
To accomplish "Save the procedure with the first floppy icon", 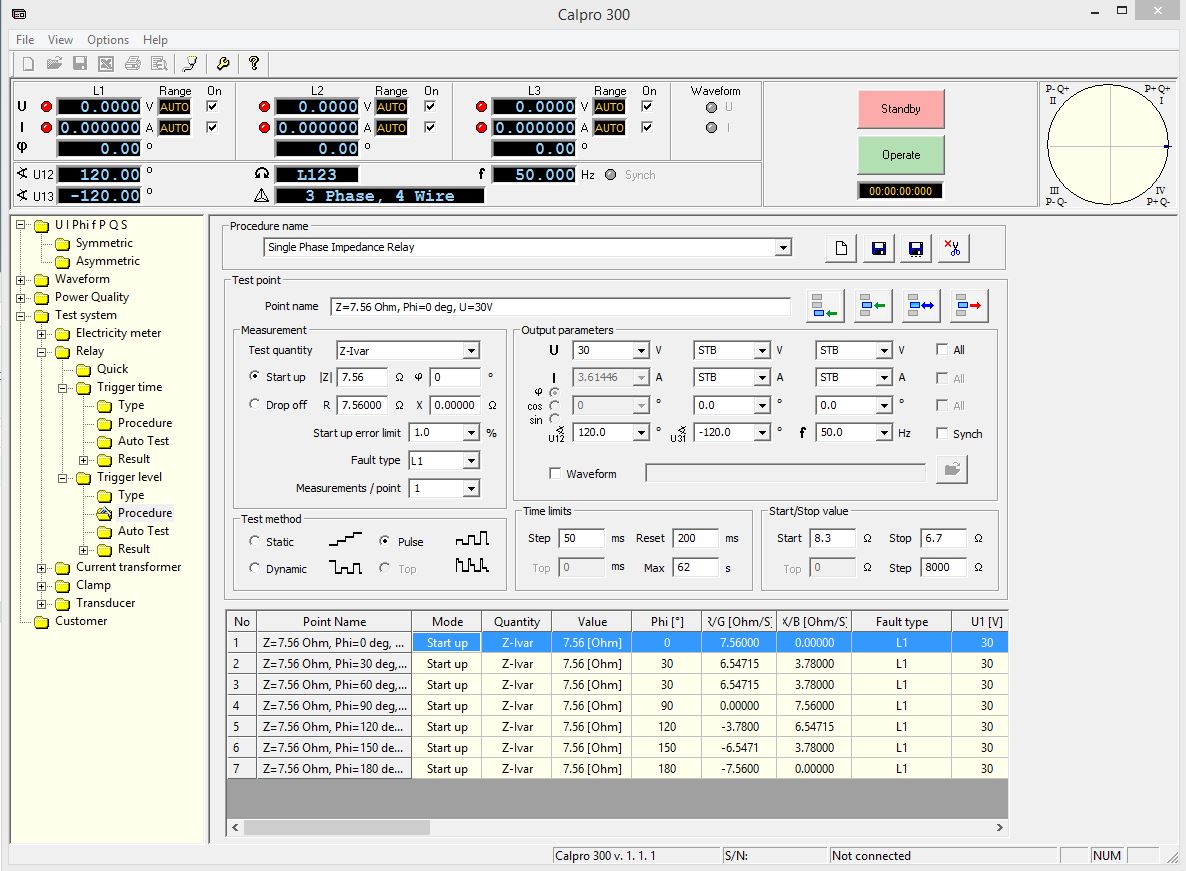I will point(879,248).
